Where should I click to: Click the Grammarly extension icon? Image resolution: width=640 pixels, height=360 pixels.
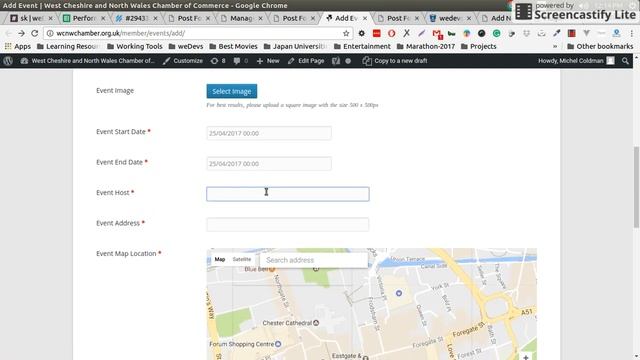[496, 33]
